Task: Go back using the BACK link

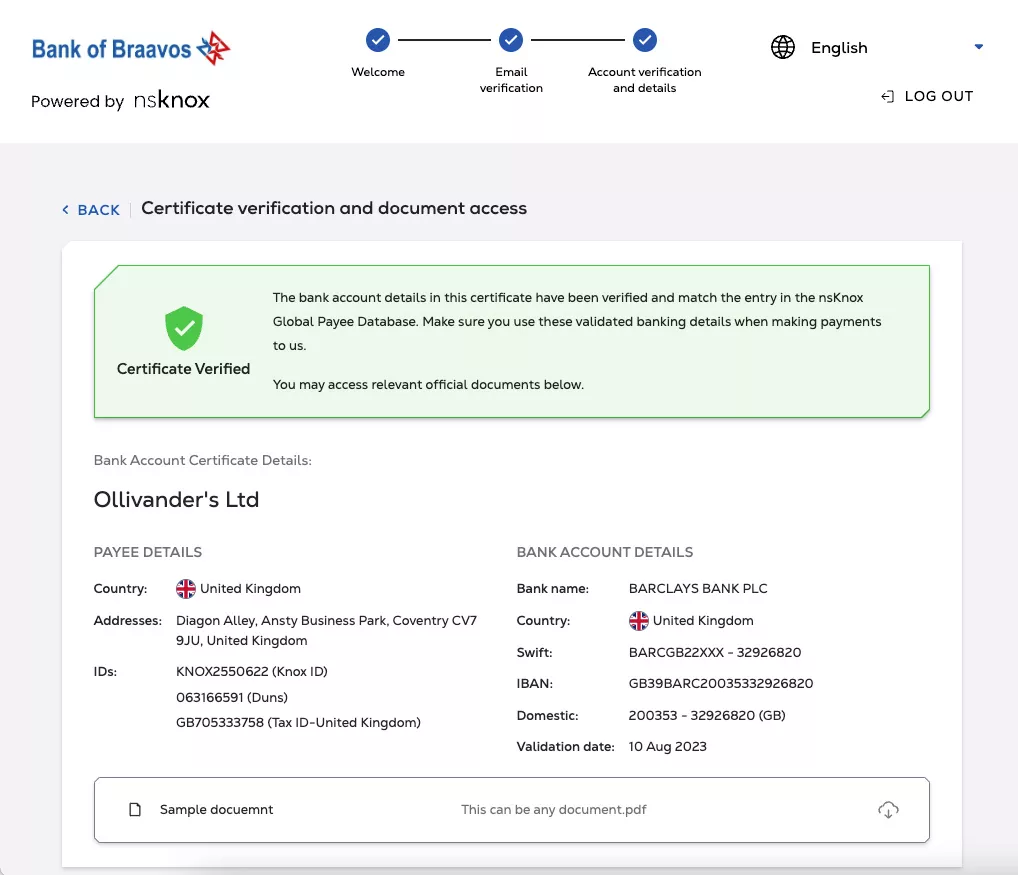Action: [x=98, y=210]
